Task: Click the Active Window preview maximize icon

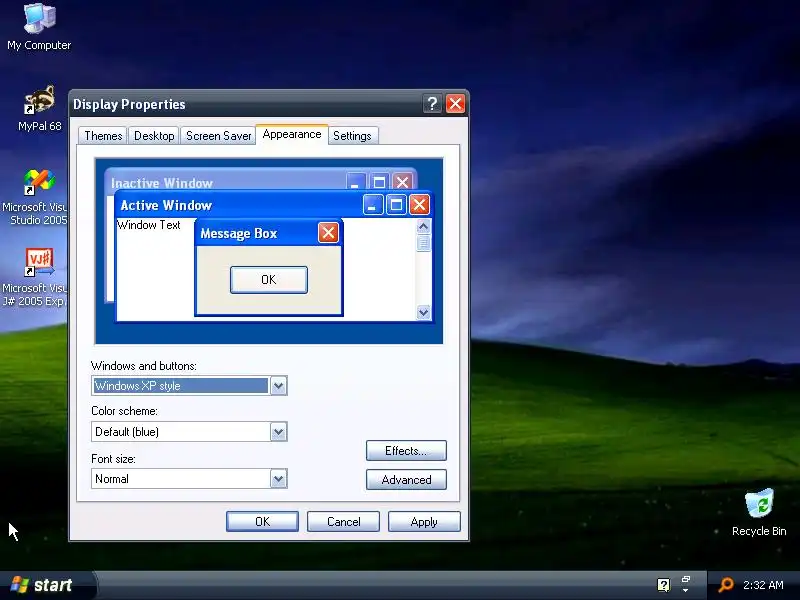Action: [396, 205]
